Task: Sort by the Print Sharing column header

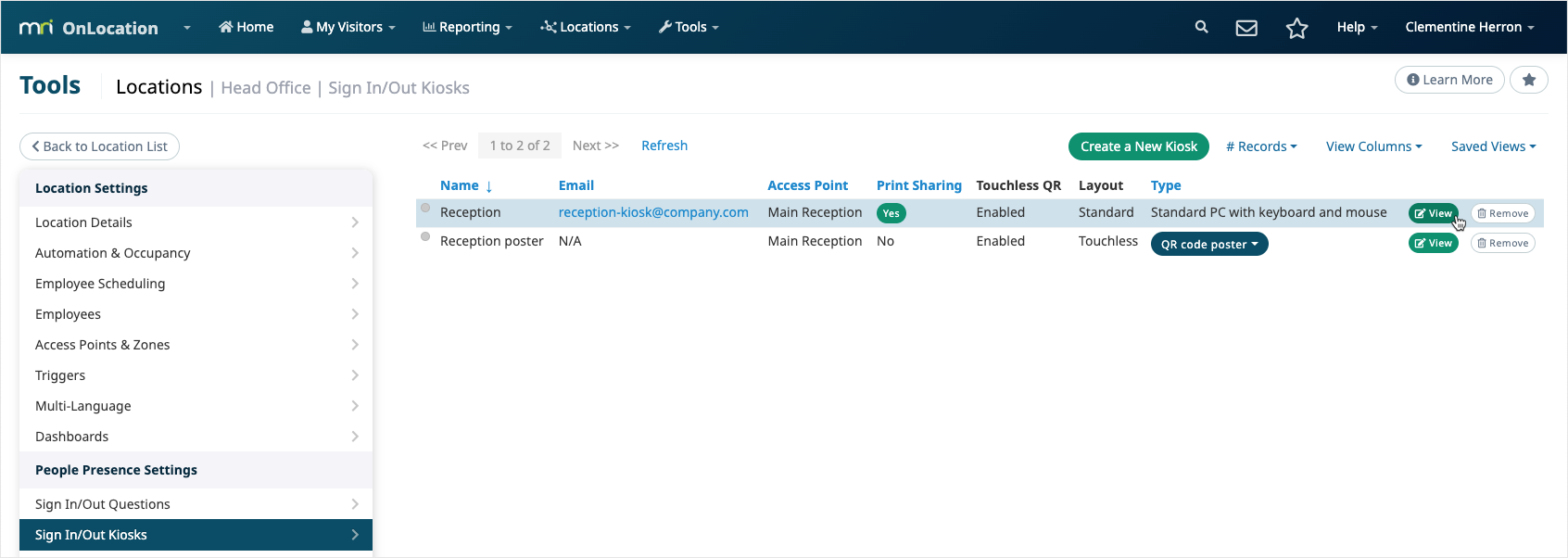Action: 919,185
